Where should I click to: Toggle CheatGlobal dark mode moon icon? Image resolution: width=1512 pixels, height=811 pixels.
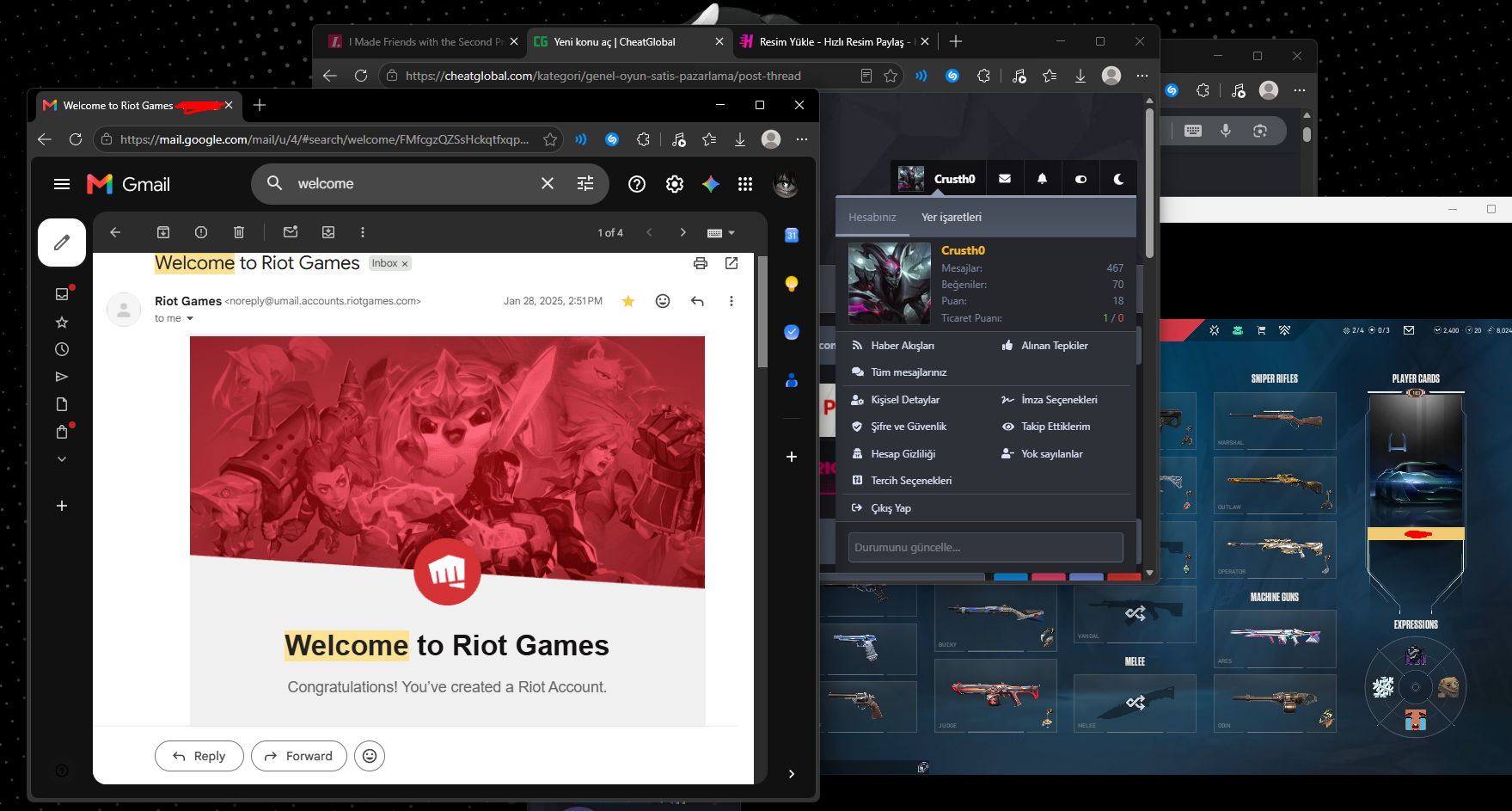pos(1118,179)
